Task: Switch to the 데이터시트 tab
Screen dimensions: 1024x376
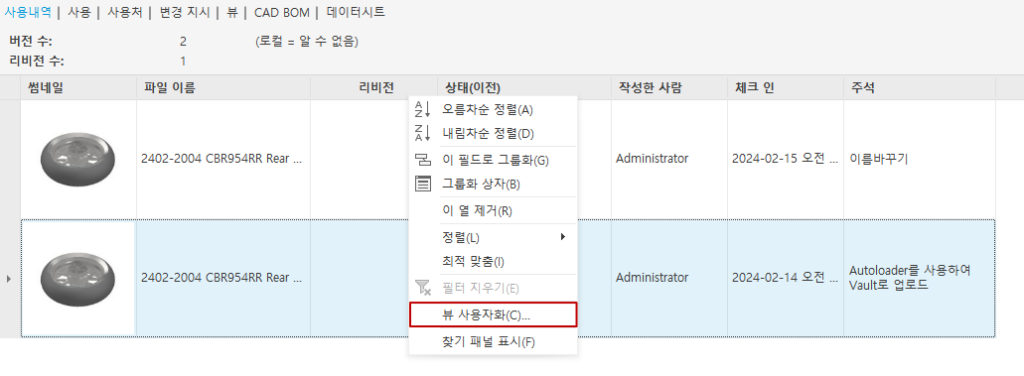Action: click(355, 12)
